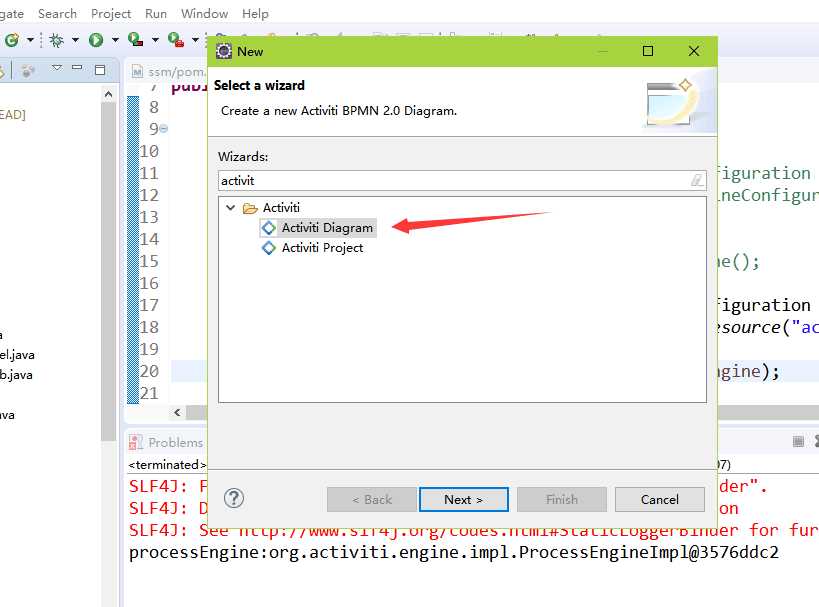
Task: Open the New Java Class dropdown arrow
Action: [30, 40]
